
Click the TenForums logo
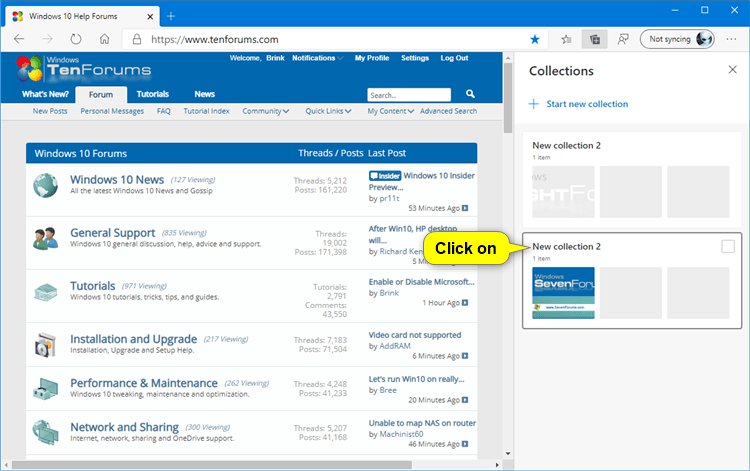(84, 69)
